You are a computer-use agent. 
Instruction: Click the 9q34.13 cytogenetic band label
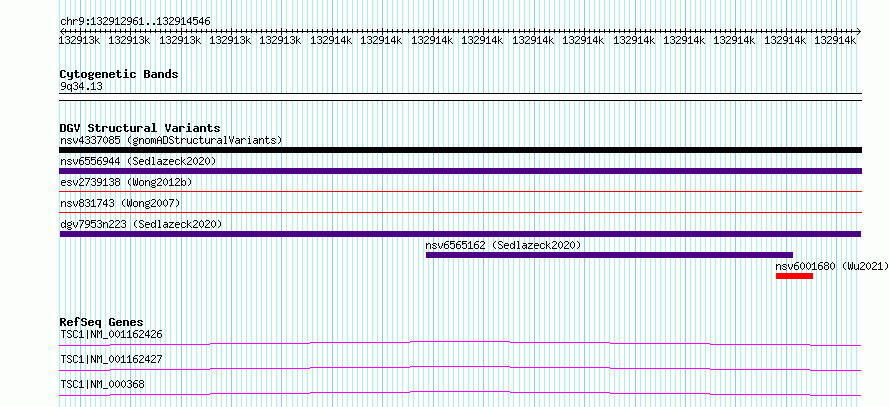(81, 87)
